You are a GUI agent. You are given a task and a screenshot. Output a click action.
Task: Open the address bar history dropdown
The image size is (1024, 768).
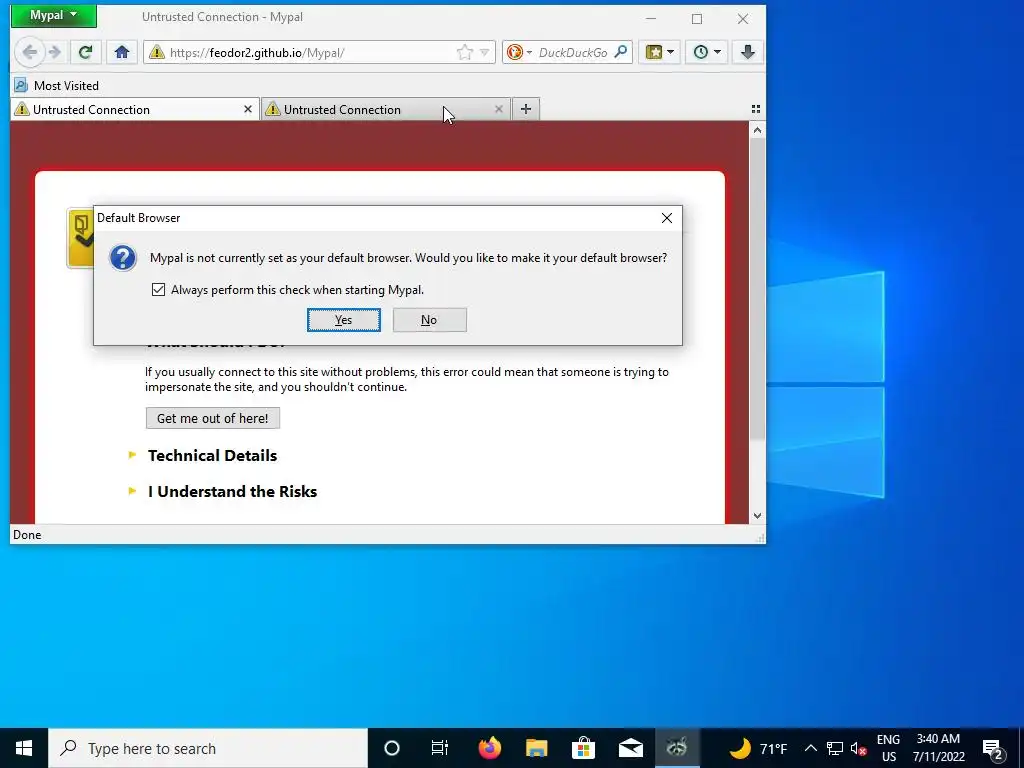coord(485,52)
